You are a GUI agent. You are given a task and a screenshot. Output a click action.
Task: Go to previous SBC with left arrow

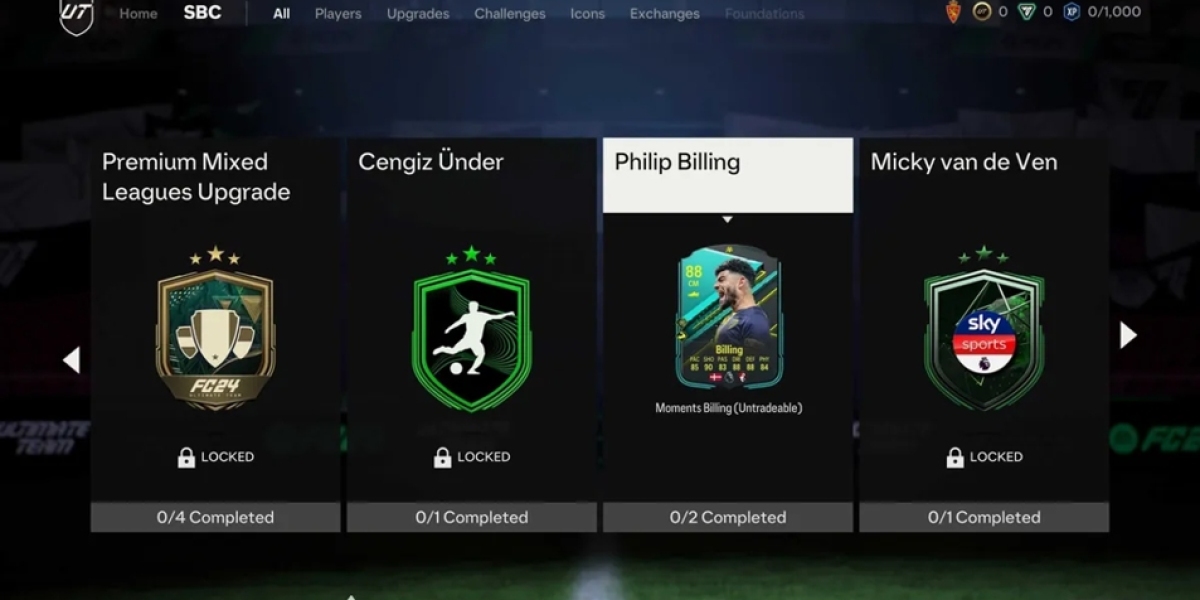(x=71, y=360)
